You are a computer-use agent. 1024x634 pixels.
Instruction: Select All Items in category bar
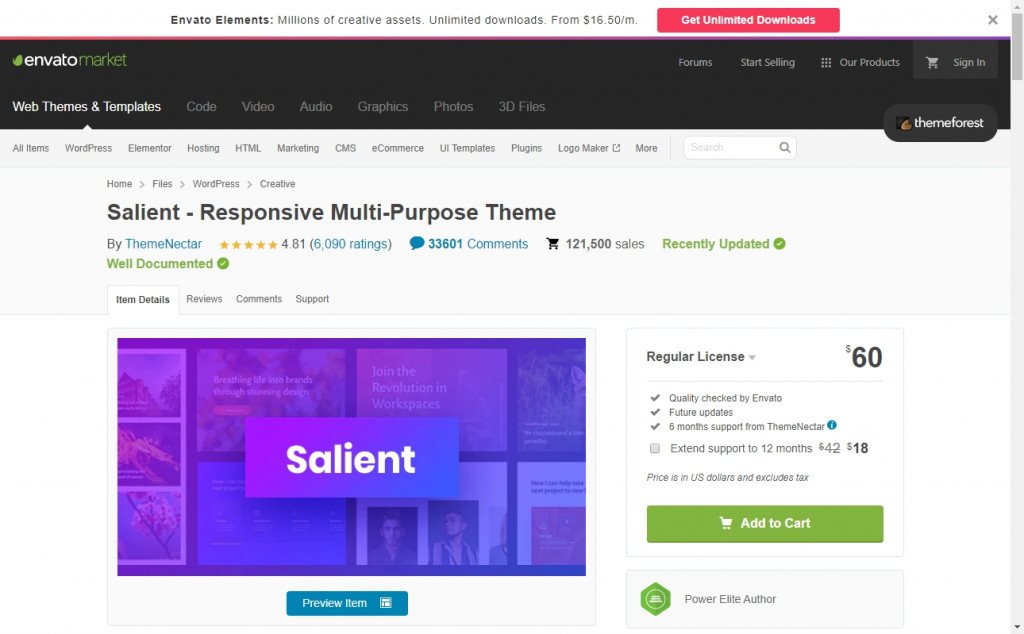pyautogui.click(x=31, y=148)
